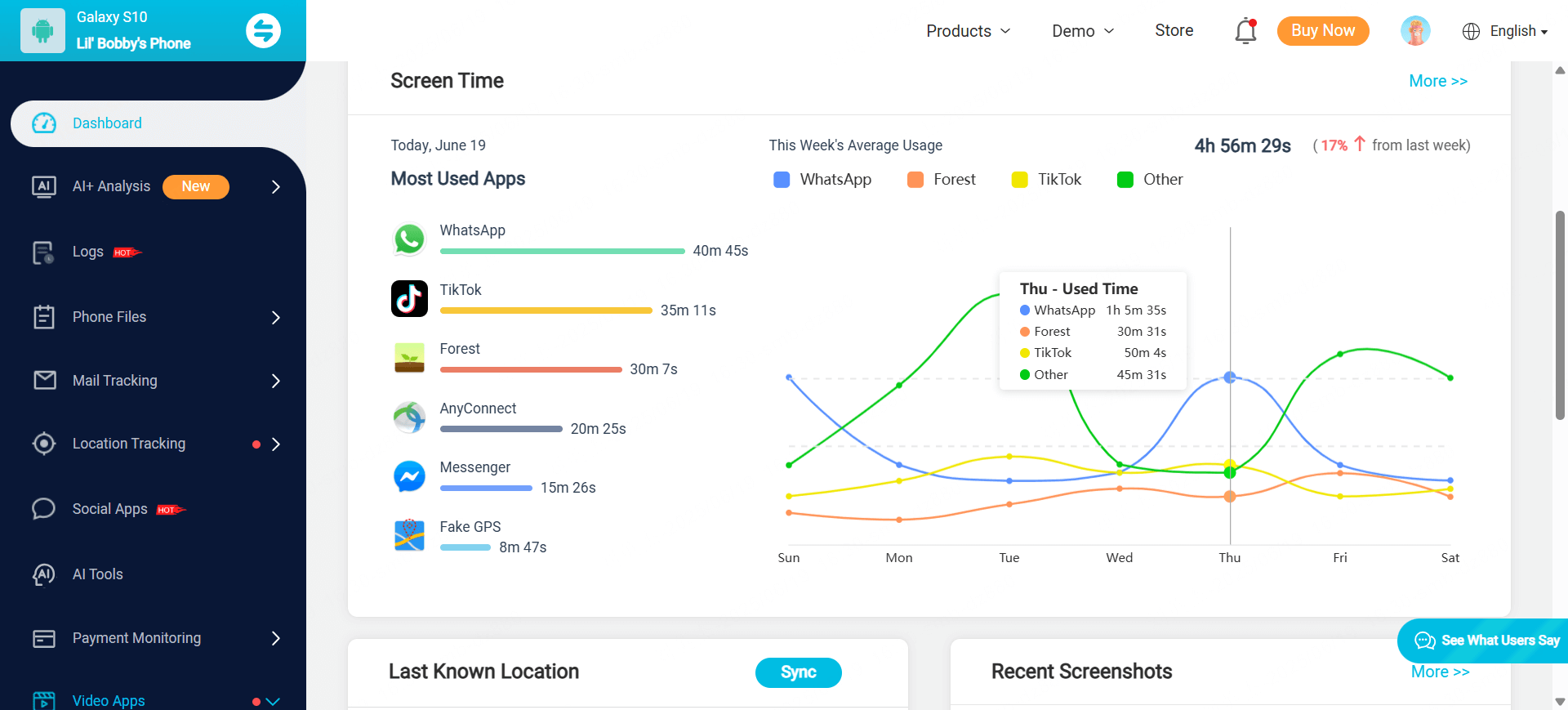Click the 'Today, June 19' date text
This screenshot has height=710, width=1568.
click(x=439, y=145)
